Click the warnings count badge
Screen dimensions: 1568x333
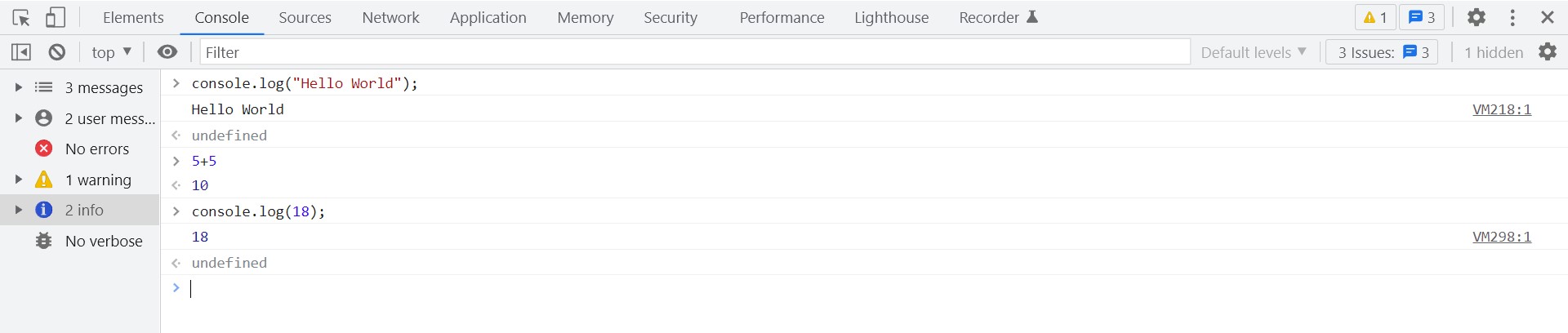1375,17
